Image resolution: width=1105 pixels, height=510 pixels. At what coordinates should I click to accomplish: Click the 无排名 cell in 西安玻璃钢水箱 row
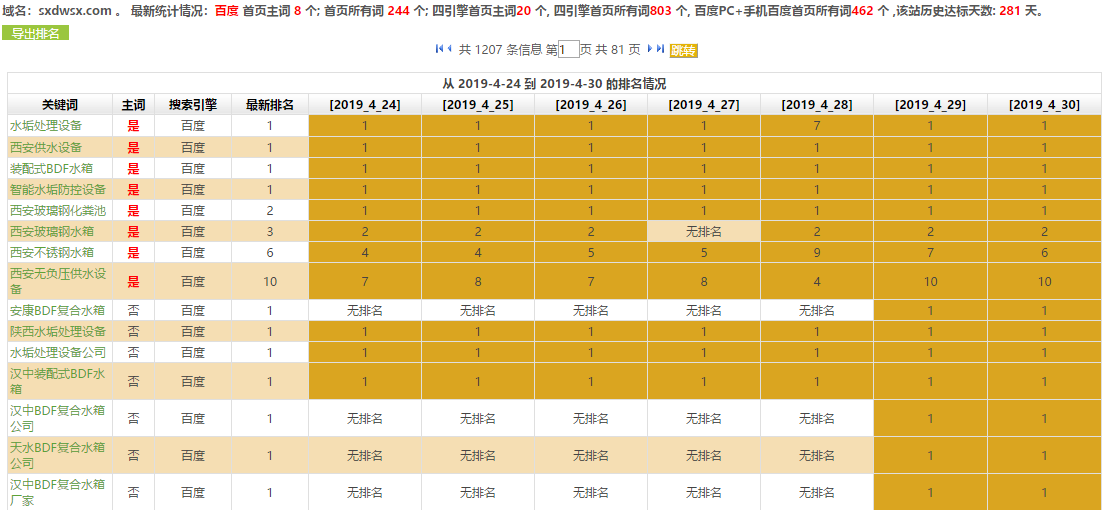[x=703, y=231]
